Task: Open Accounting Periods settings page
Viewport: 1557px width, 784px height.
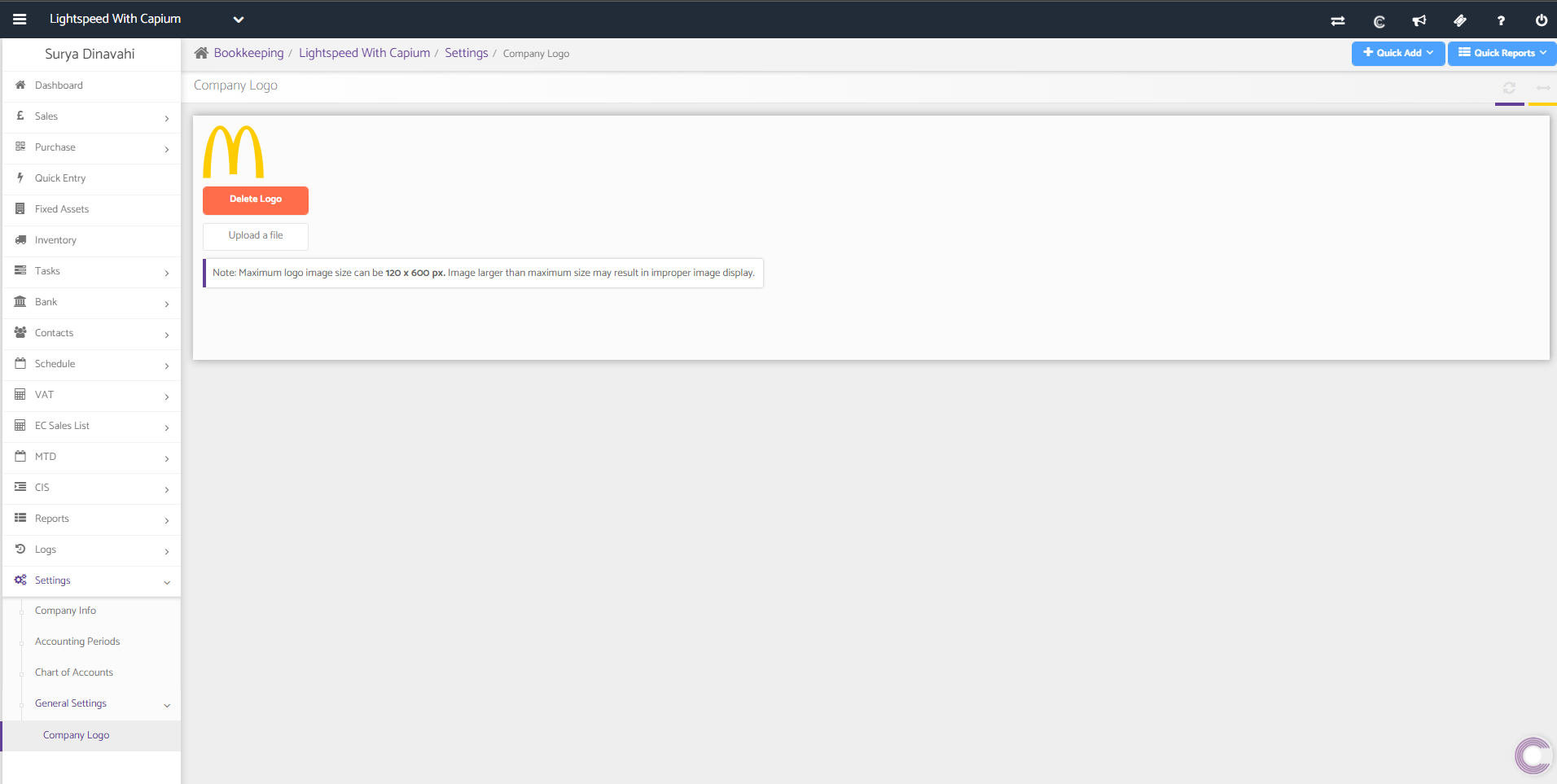Action: point(77,642)
